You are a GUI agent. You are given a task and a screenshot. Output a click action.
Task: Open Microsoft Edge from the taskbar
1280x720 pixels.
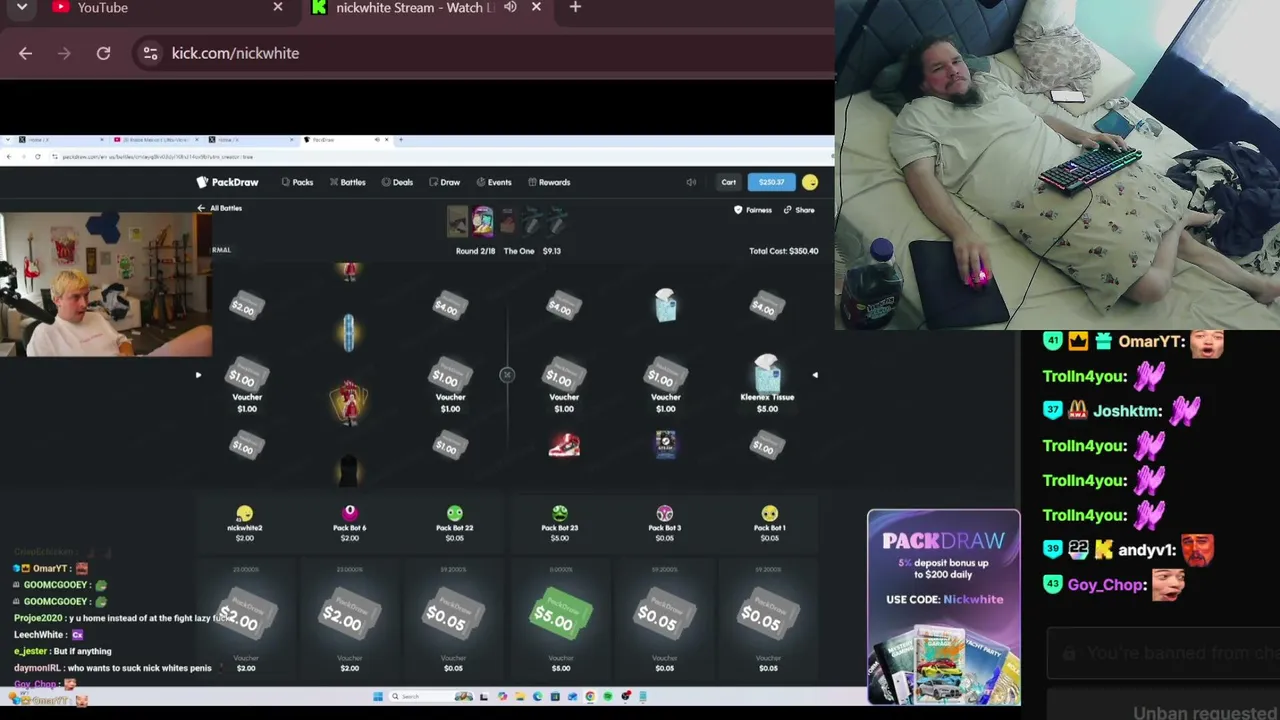[537, 697]
